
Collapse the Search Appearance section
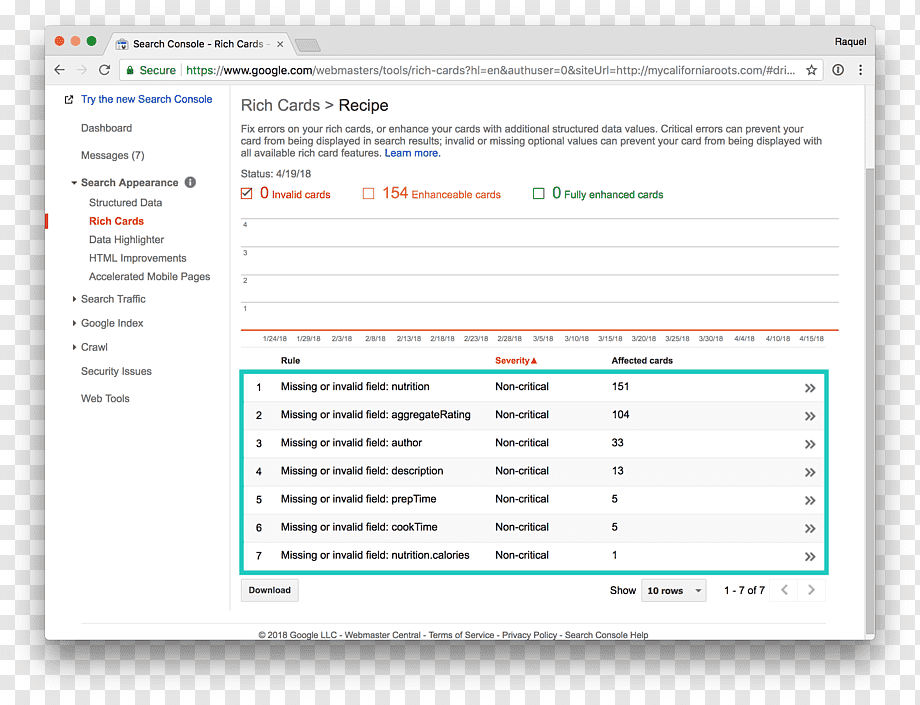(74, 183)
